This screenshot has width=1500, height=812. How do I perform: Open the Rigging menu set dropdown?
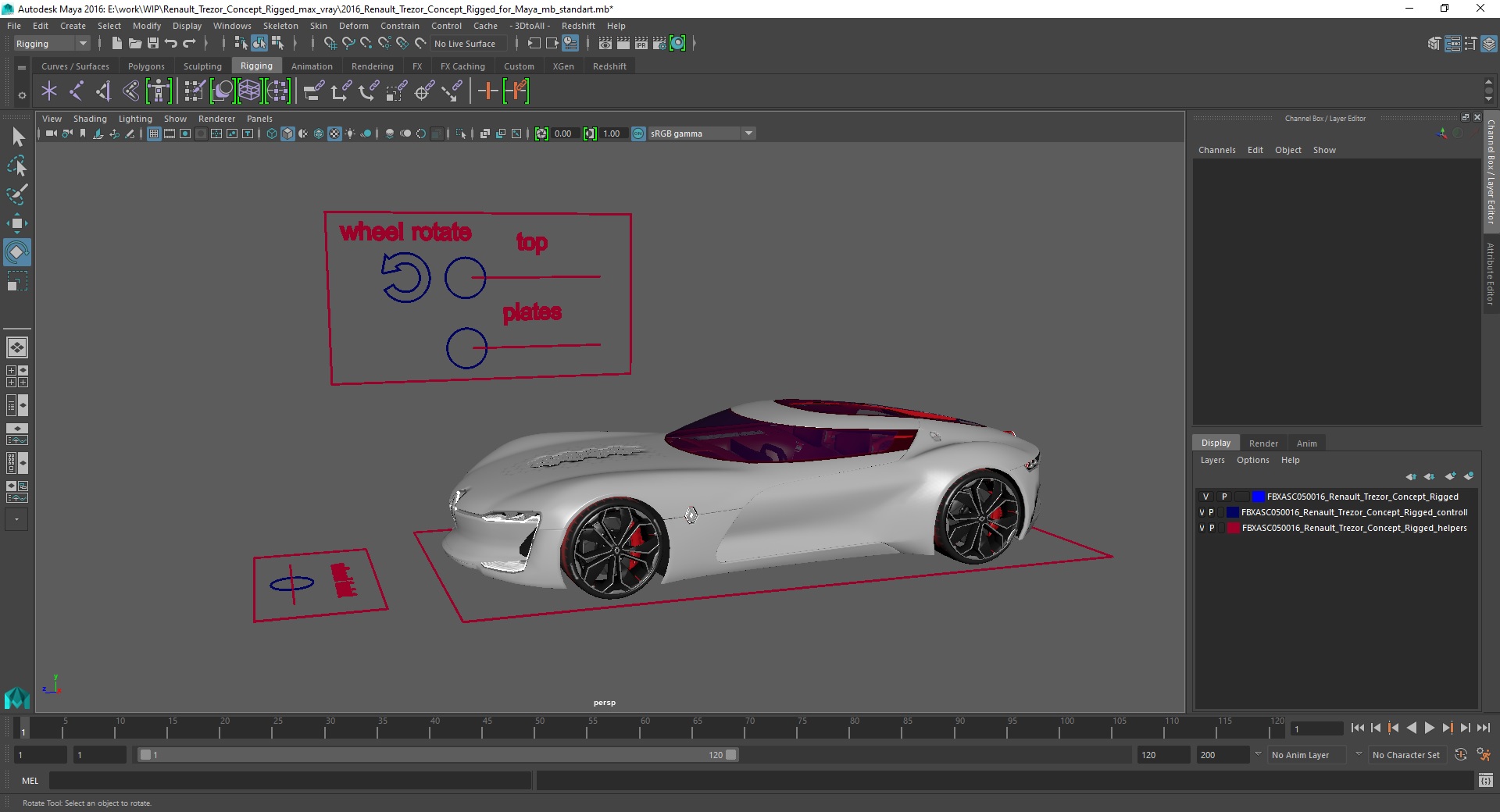click(x=52, y=44)
